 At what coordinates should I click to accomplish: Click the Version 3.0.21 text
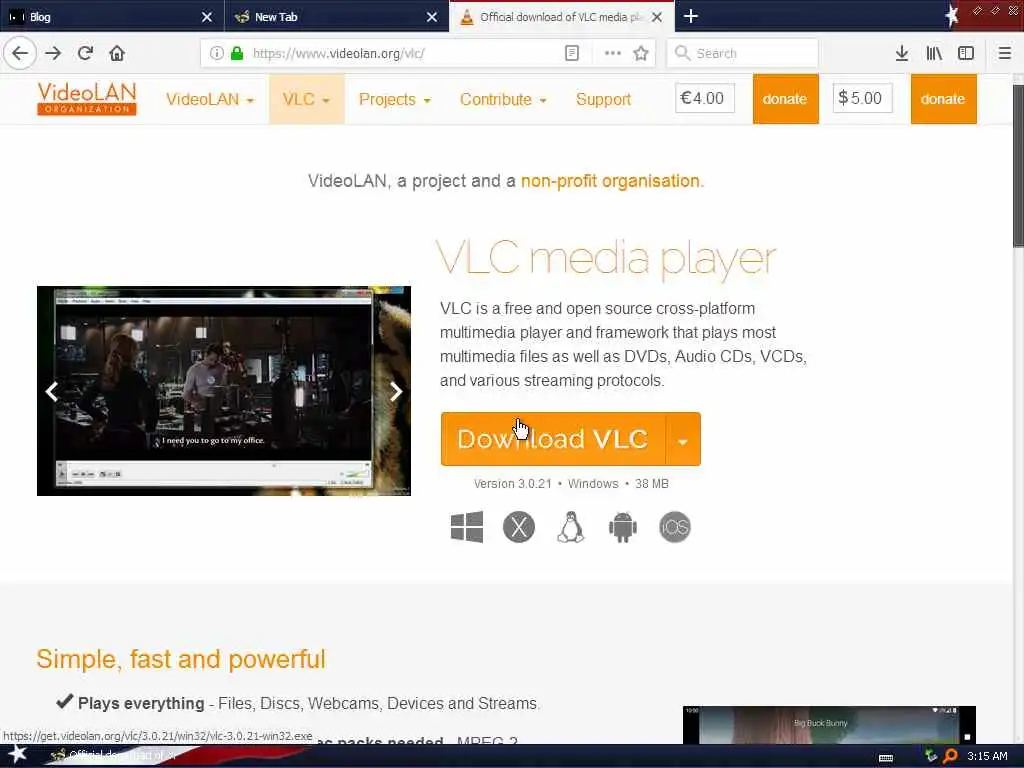click(x=513, y=484)
